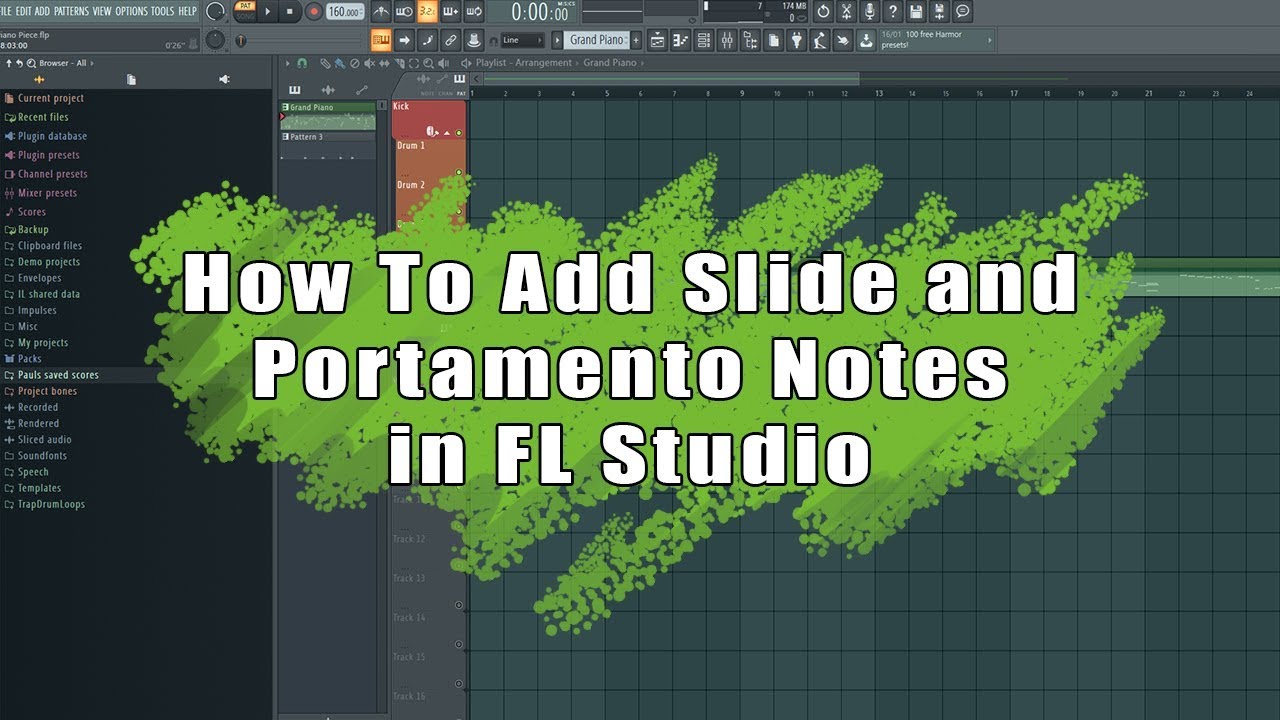Screen dimensions: 1280x720
Task: Open the audio editor scissors icon
Action: [847, 12]
